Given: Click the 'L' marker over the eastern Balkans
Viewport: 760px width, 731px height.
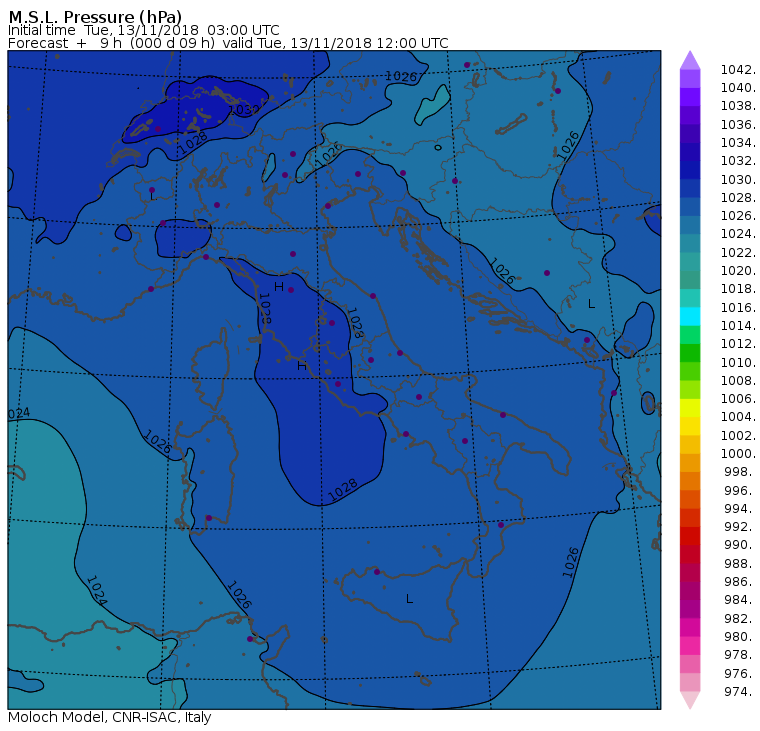Looking at the screenshot, I should click(x=591, y=304).
